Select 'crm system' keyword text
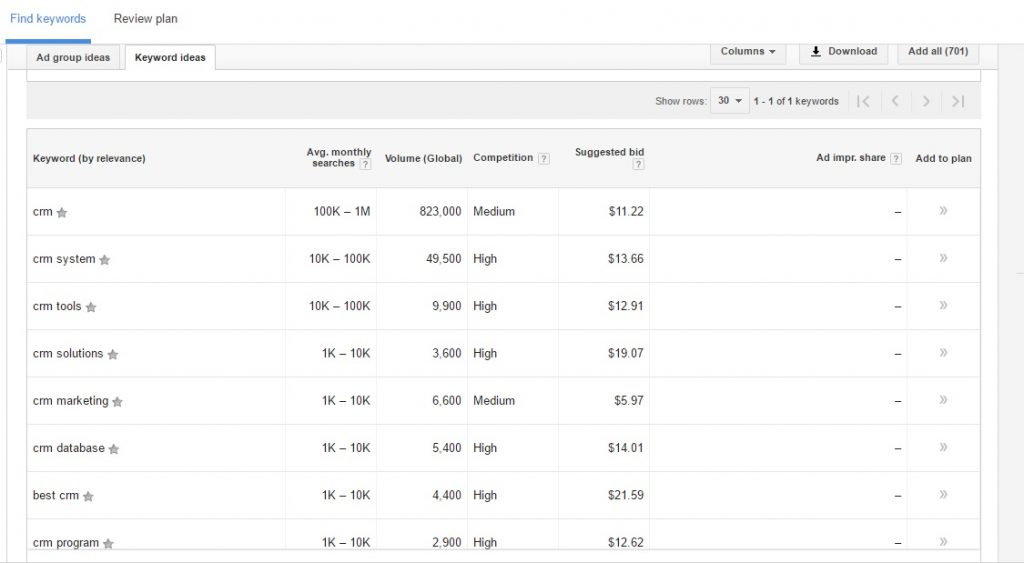The width and height of the screenshot is (1024, 563). point(64,259)
